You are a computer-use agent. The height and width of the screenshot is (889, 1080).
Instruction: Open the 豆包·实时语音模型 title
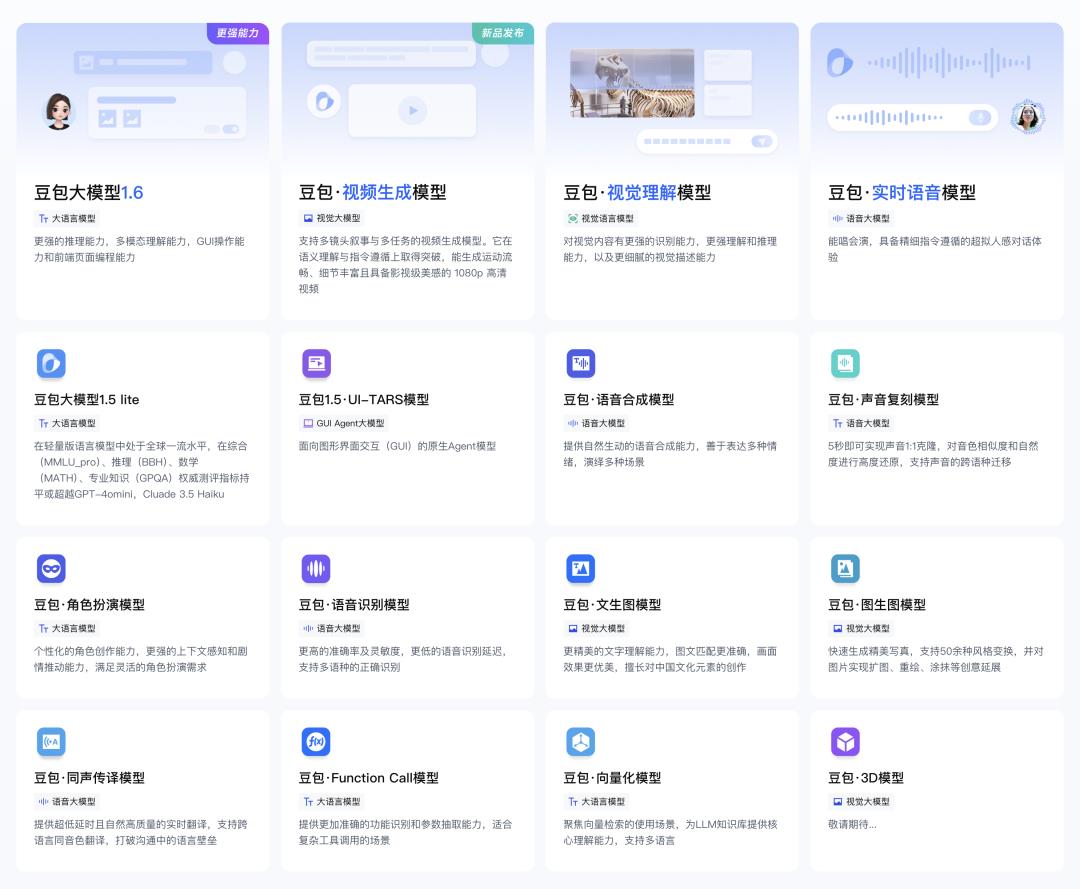[x=902, y=192]
